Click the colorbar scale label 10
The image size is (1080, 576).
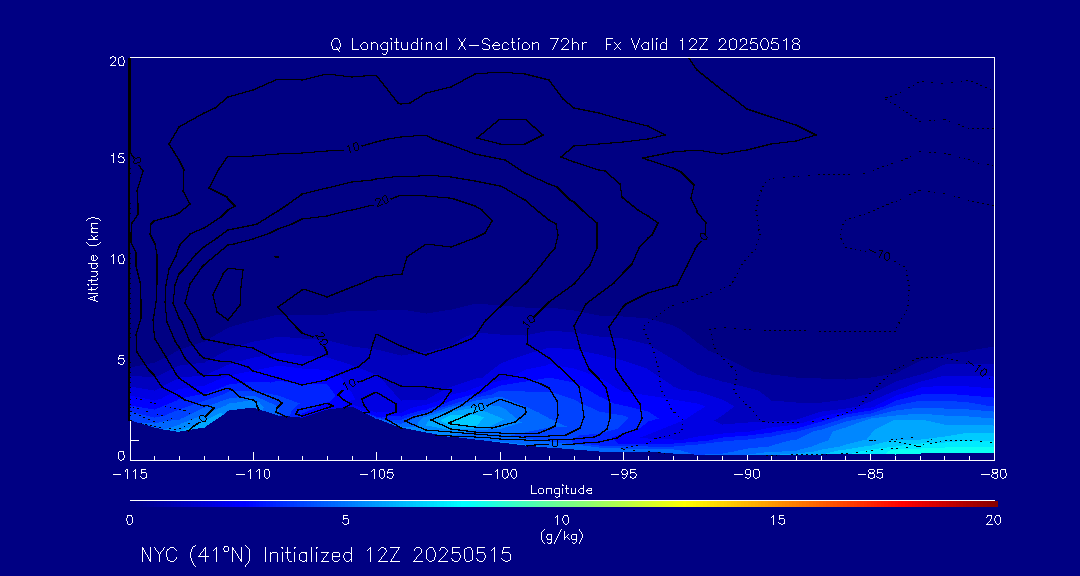(x=562, y=520)
